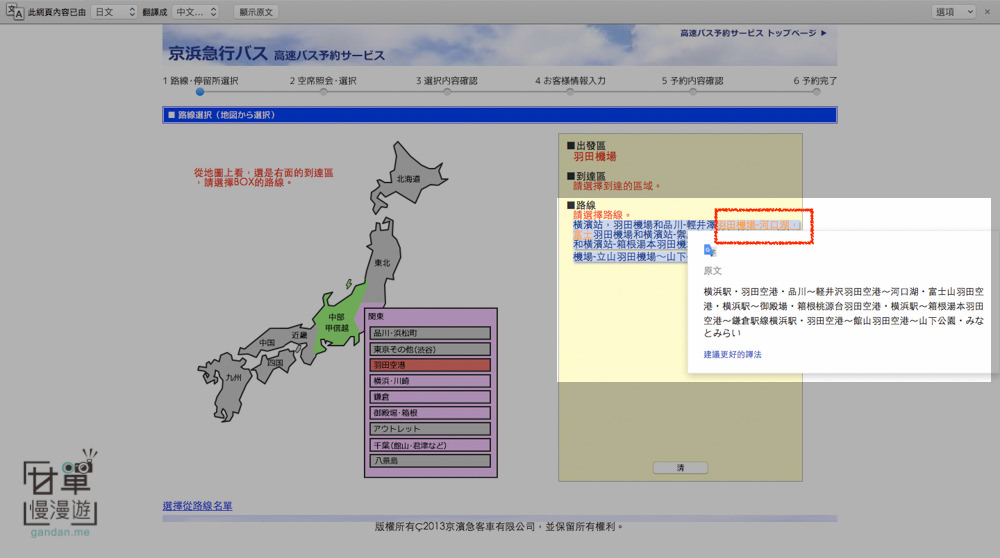Viewport: 1000px width, 558px height.
Task: Select 八景島 in the 関東 list
Action: click(x=430, y=460)
